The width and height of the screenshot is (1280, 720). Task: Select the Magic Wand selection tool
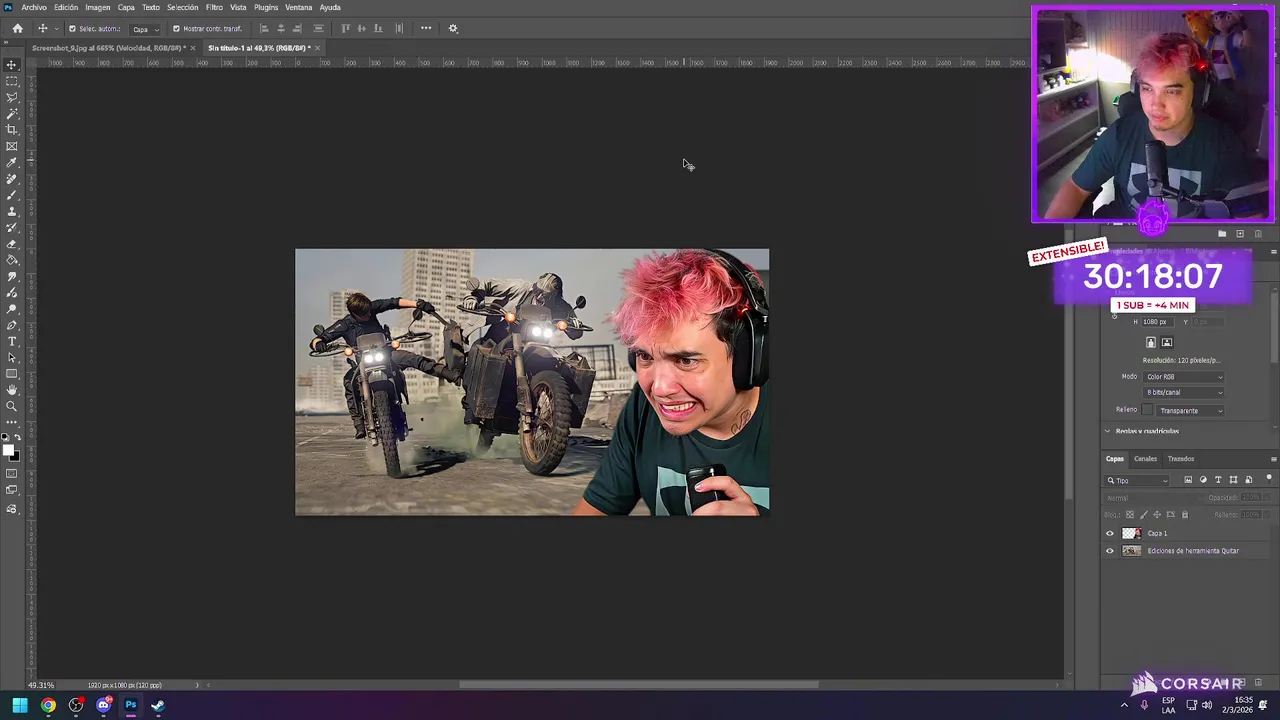pos(12,114)
